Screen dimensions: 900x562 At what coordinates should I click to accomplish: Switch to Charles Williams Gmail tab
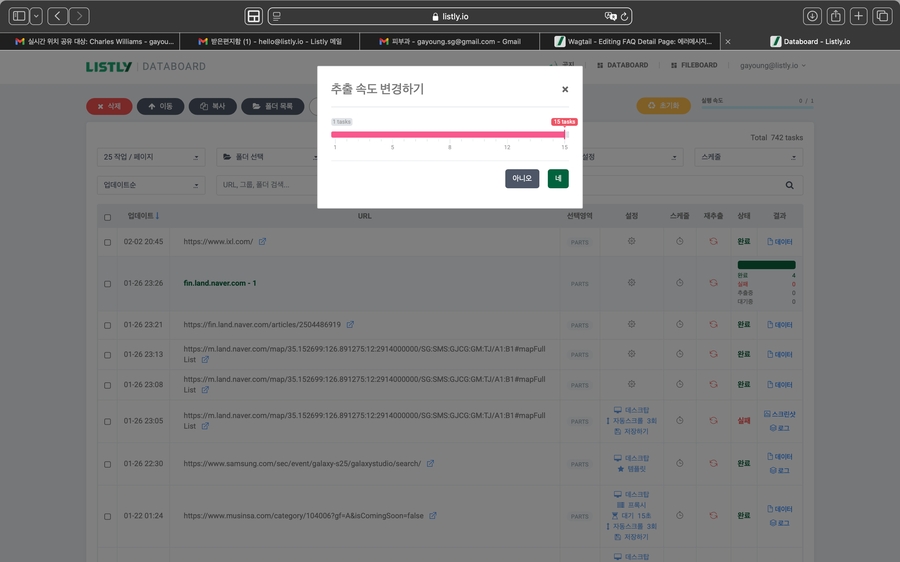90,41
